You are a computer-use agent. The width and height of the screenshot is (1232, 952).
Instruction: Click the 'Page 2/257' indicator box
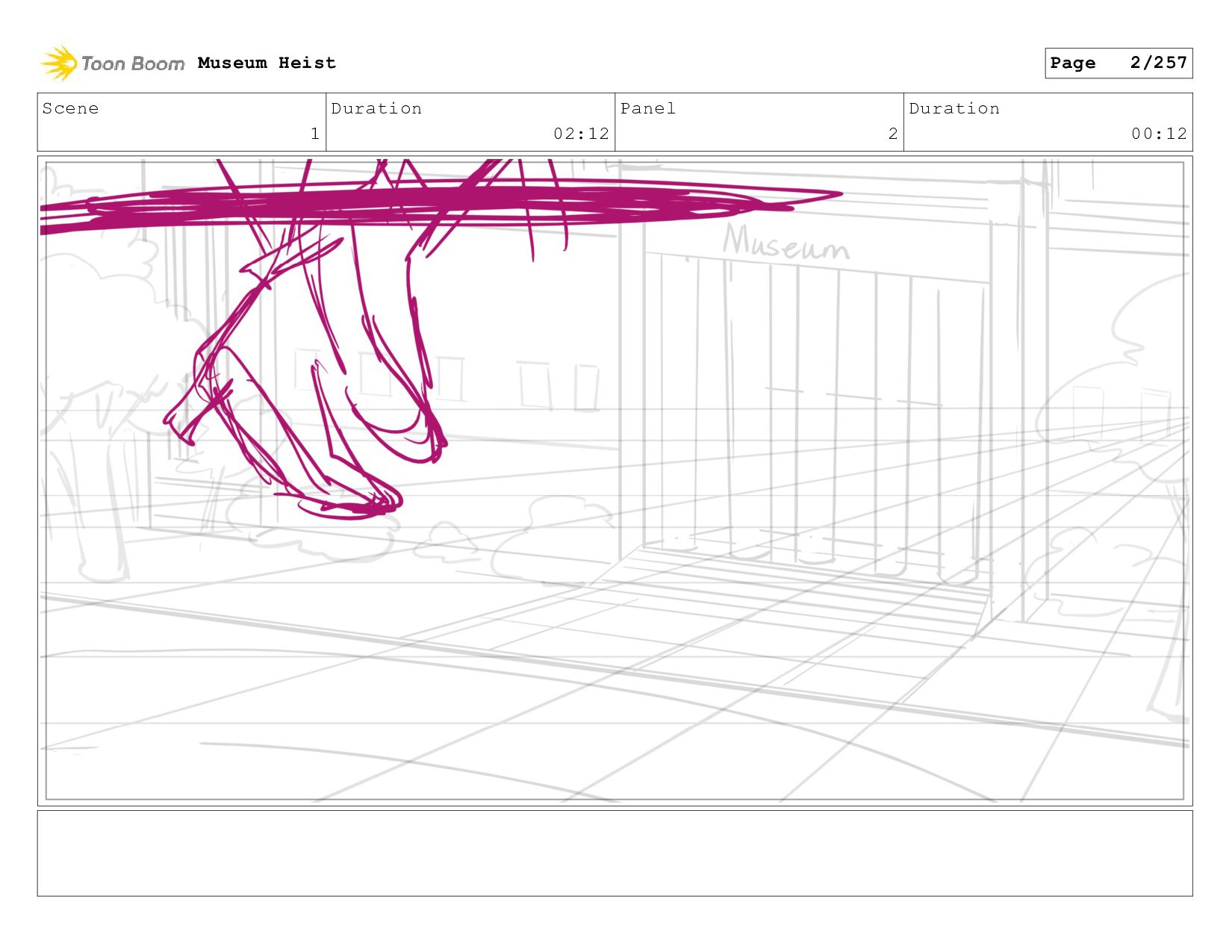pyautogui.click(x=1118, y=63)
